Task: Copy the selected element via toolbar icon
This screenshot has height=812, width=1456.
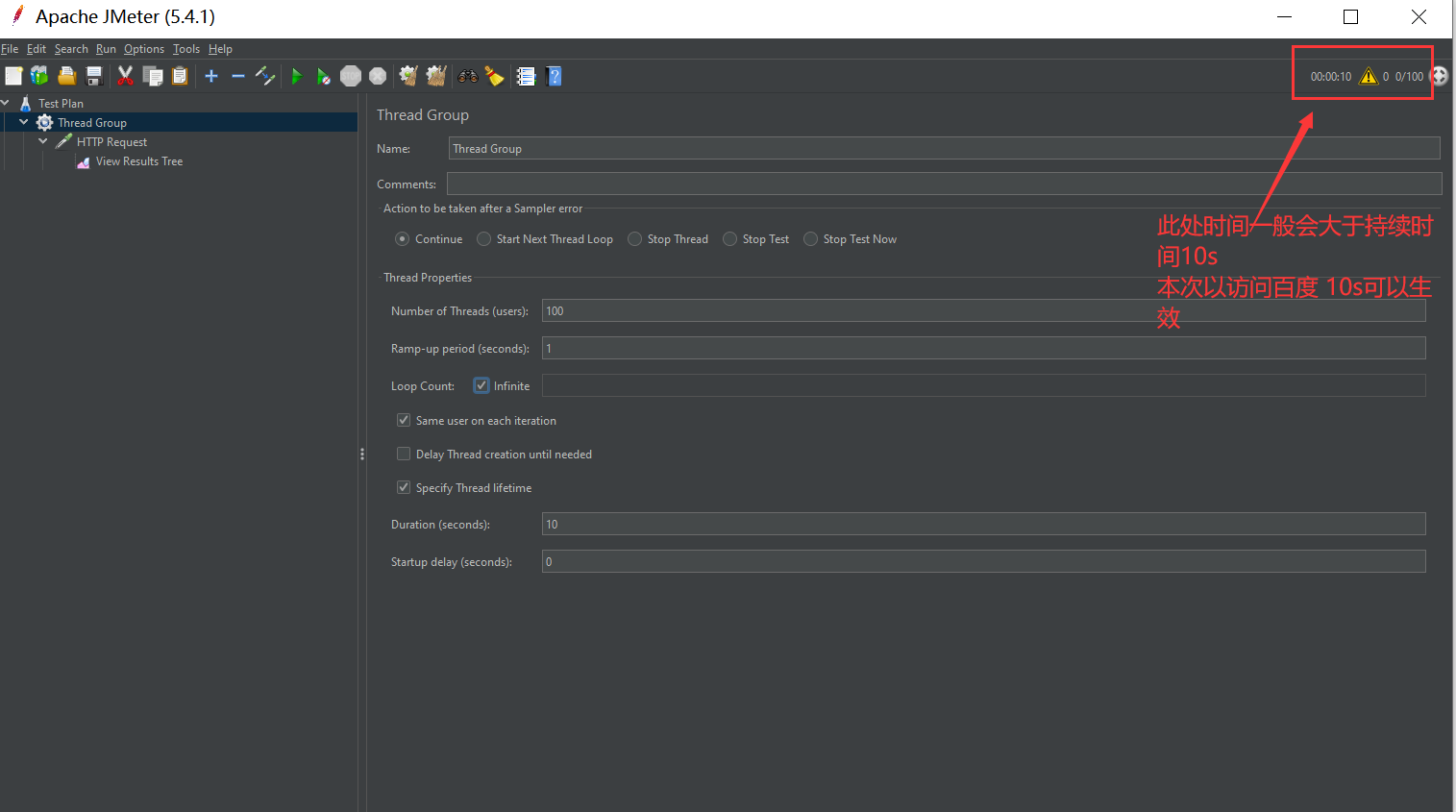Action: [x=153, y=76]
